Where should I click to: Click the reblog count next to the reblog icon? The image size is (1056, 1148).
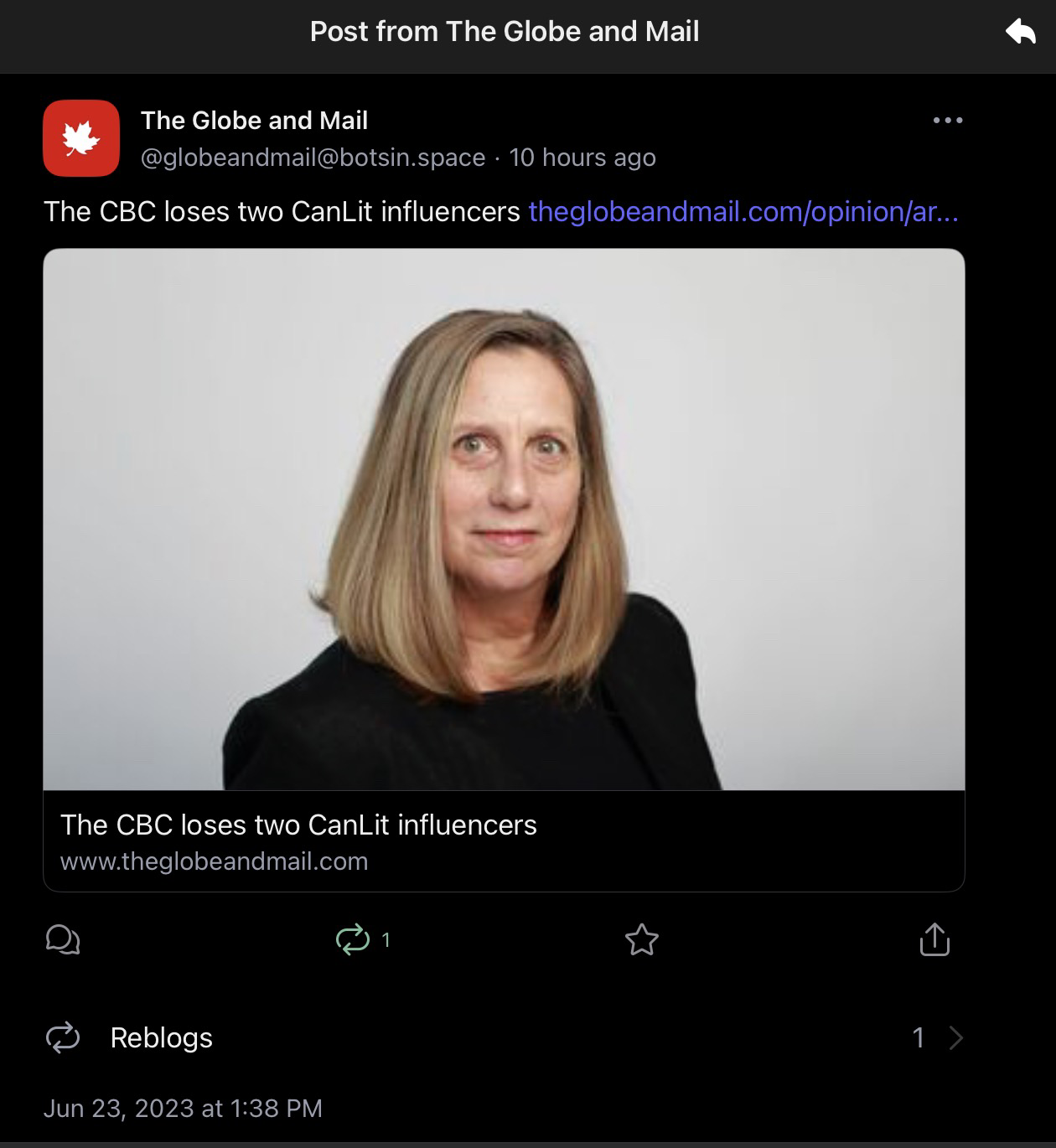pos(386,940)
